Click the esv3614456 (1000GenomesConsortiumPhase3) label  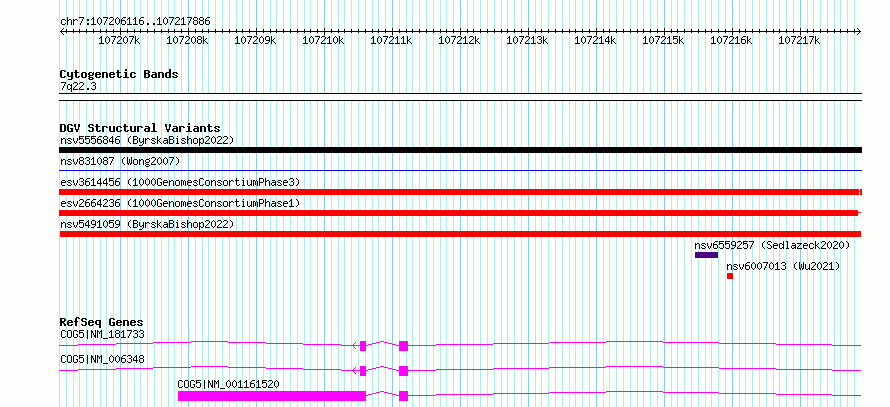pos(180,182)
